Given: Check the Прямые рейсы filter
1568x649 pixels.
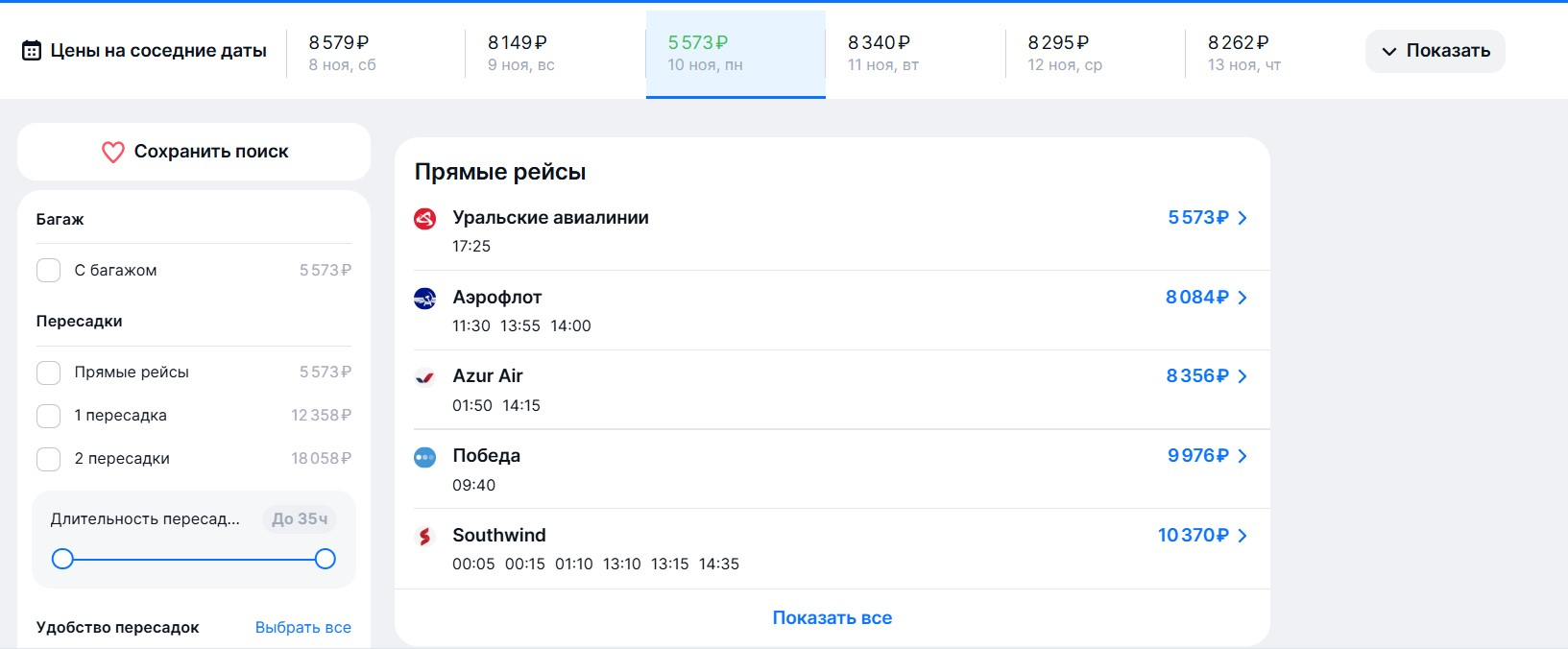Looking at the screenshot, I should coord(49,373).
